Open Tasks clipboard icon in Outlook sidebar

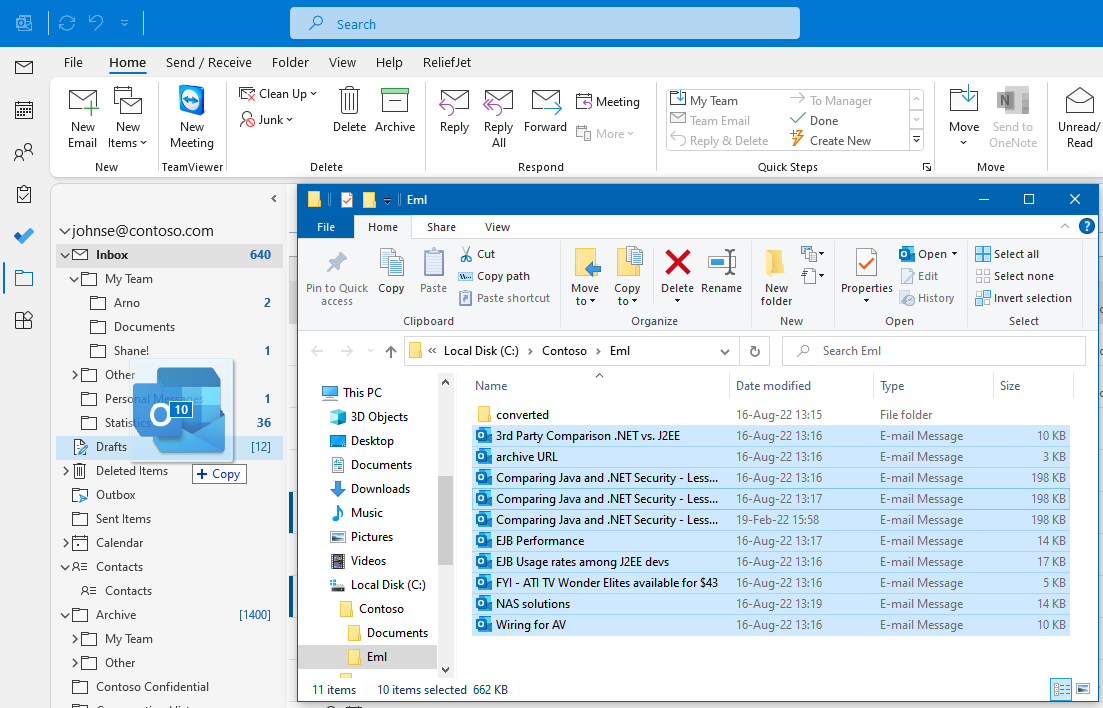(x=24, y=194)
